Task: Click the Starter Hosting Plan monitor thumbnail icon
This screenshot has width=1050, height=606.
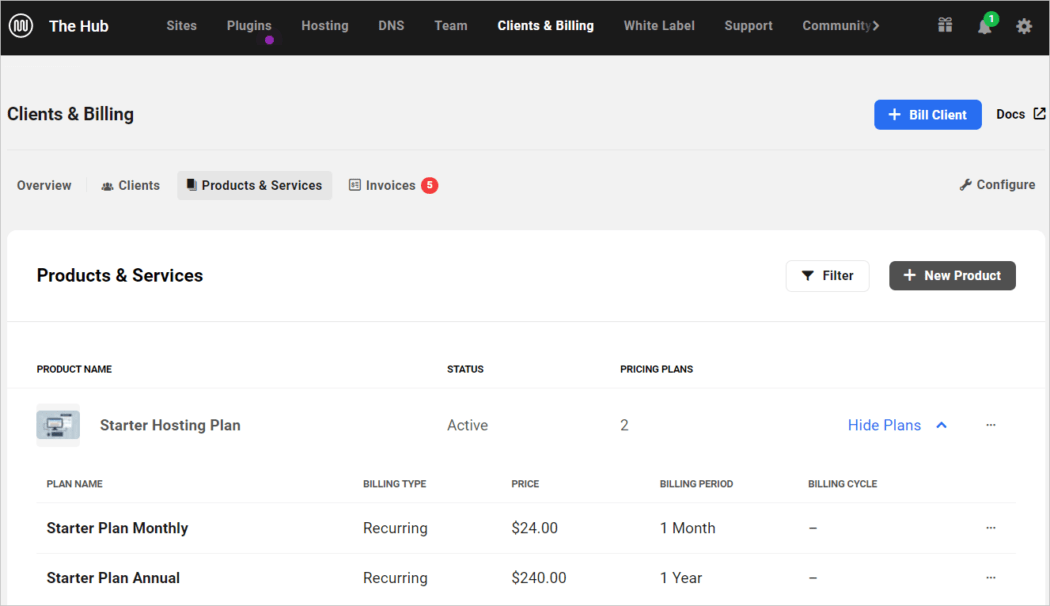Action: [57, 424]
